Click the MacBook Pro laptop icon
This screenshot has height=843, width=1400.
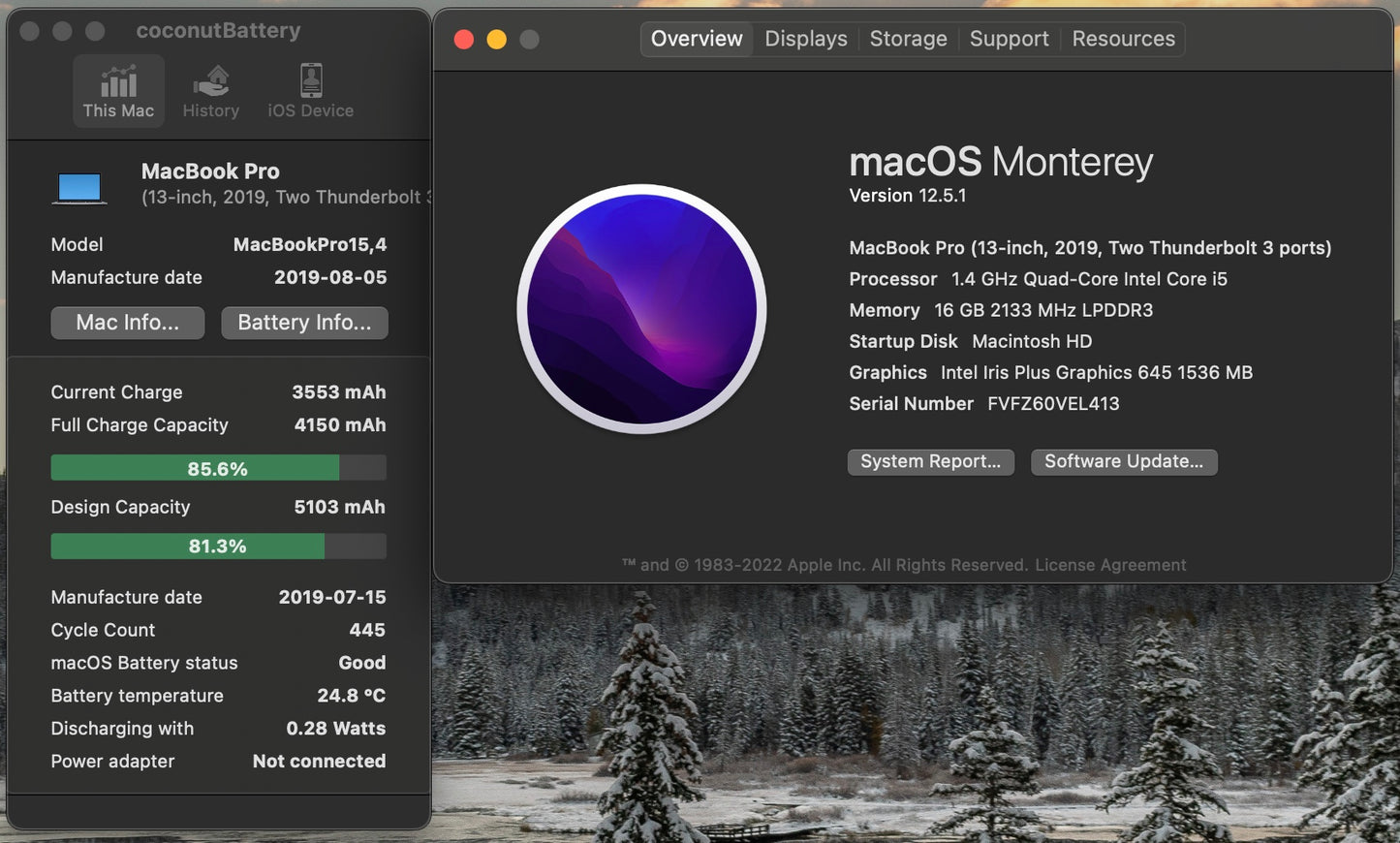tap(80, 185)
